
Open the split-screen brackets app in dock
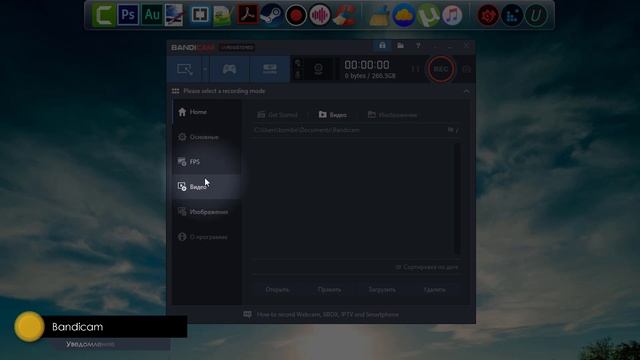[200, 15]
